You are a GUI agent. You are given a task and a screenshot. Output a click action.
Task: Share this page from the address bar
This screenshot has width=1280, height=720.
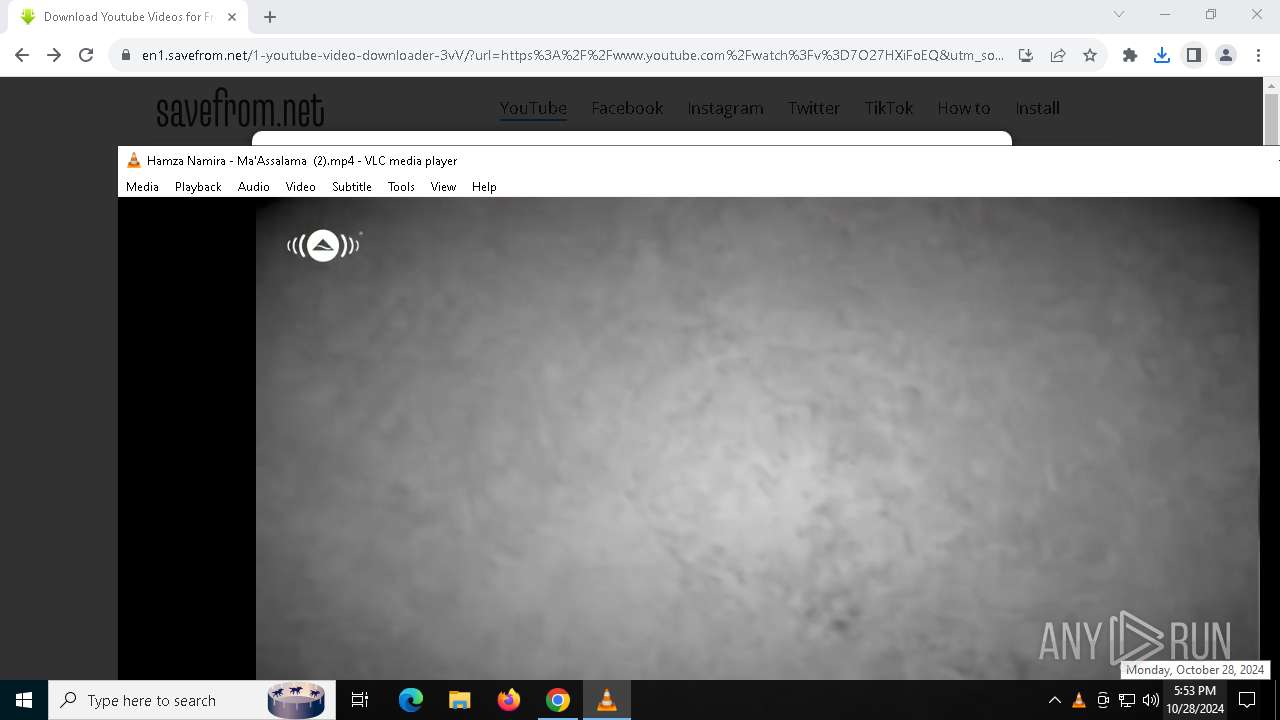(1058, 56)
